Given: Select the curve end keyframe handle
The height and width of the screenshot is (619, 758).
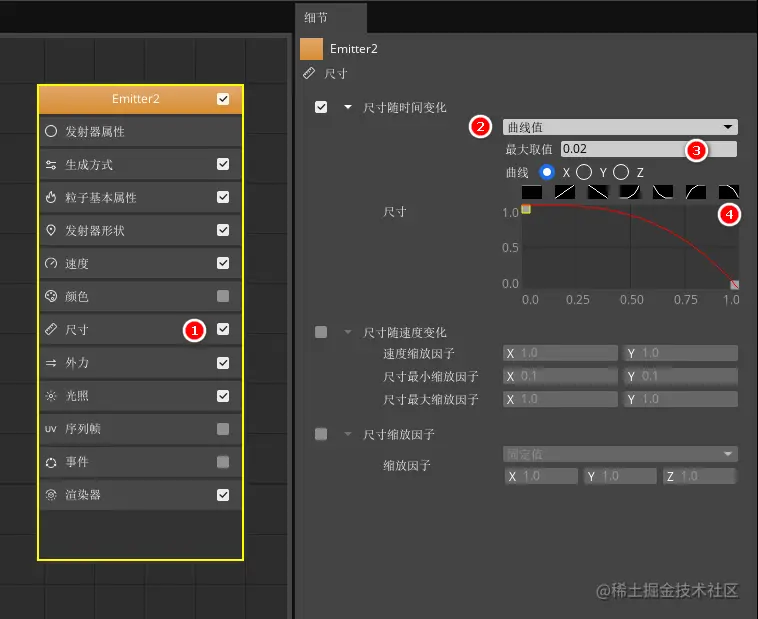Looking at the screenshot, I should tap(734, 284).
